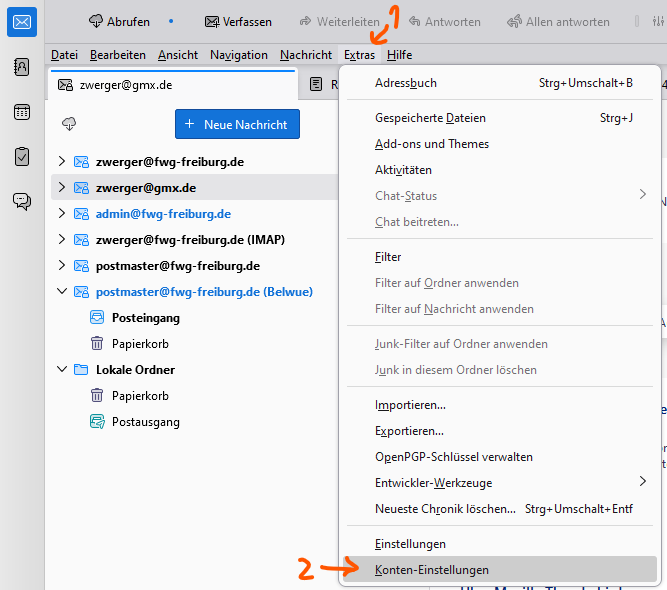Open the Mail space icon in sidebar

pos(22,21)
